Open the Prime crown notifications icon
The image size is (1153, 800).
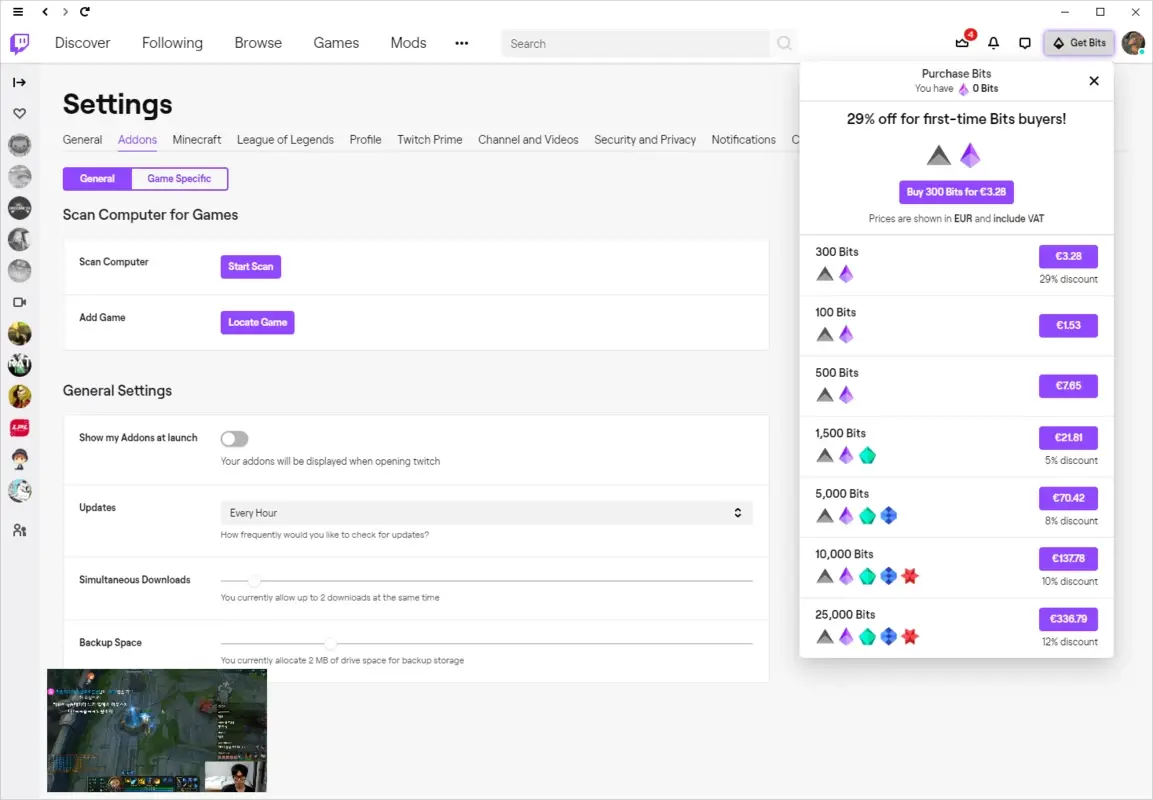point(961,42)
